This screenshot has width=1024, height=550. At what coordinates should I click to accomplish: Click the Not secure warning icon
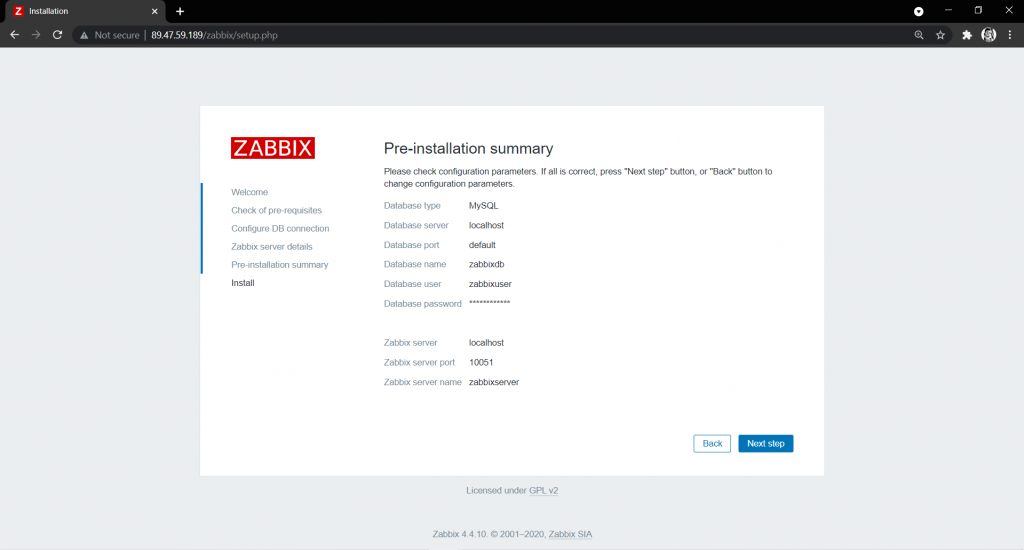click(84, 35)
